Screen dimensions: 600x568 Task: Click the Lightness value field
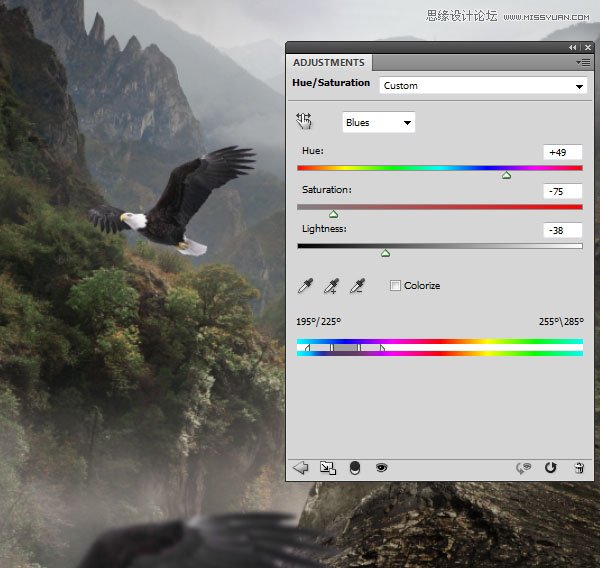click(562, 230)
